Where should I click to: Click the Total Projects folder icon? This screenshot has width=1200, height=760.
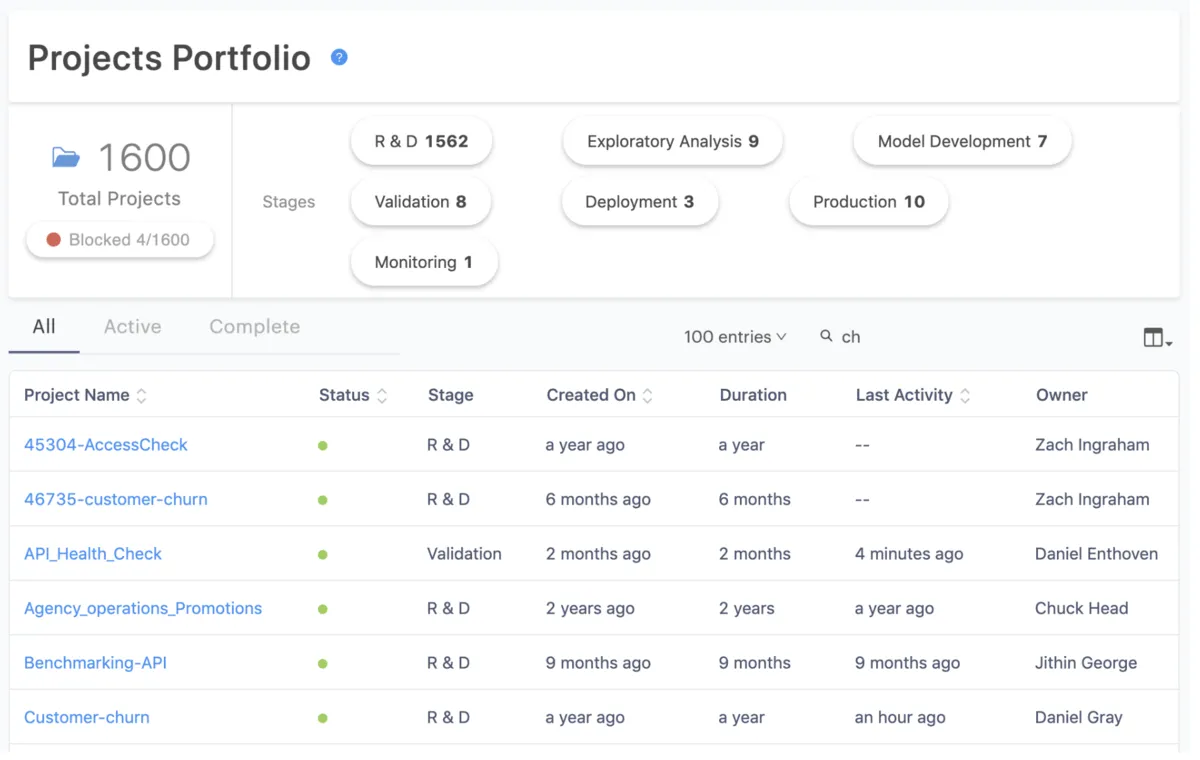pyautogui.click(x=66, y=157)
